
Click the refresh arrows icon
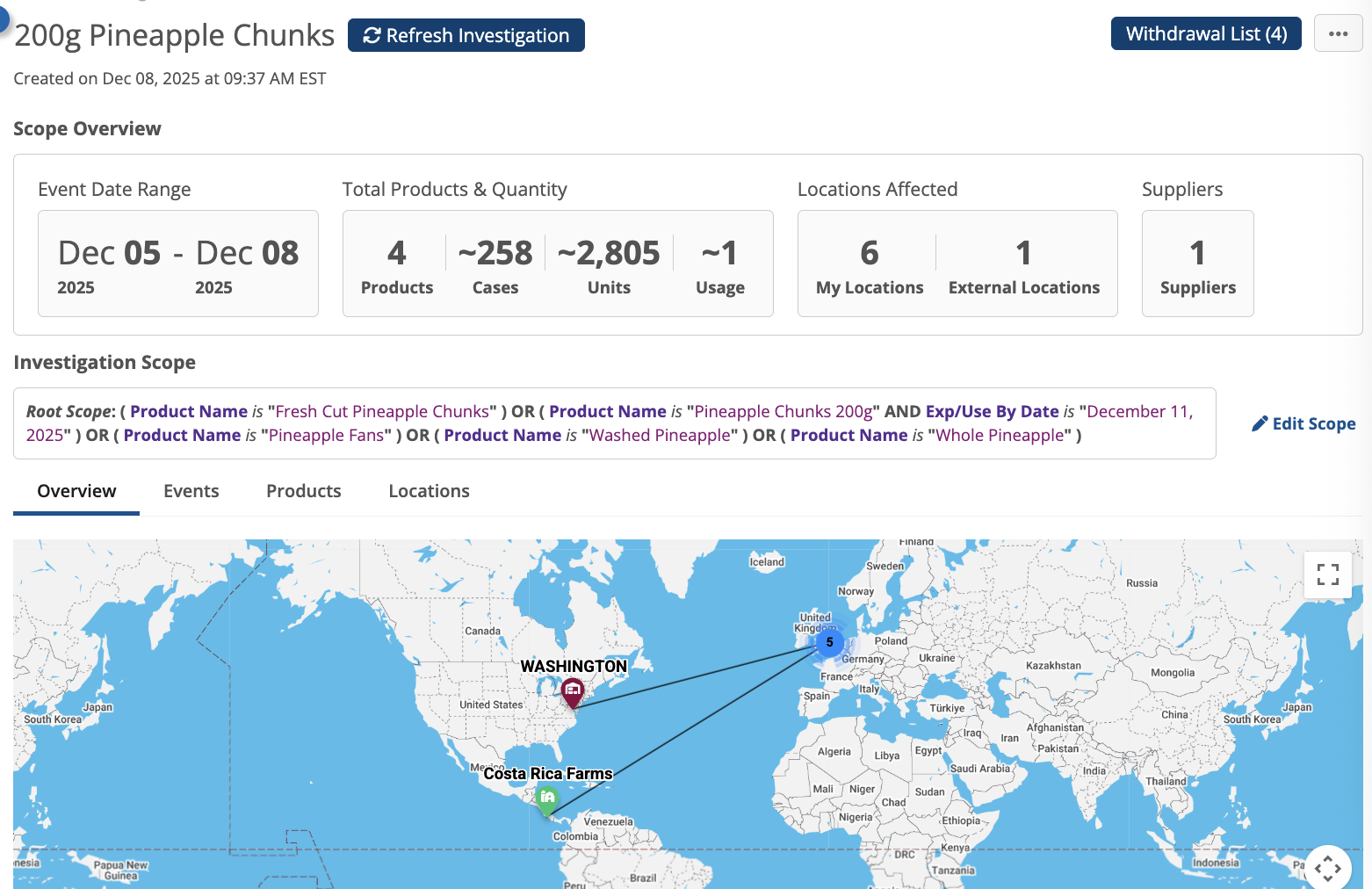coord(372,35)
